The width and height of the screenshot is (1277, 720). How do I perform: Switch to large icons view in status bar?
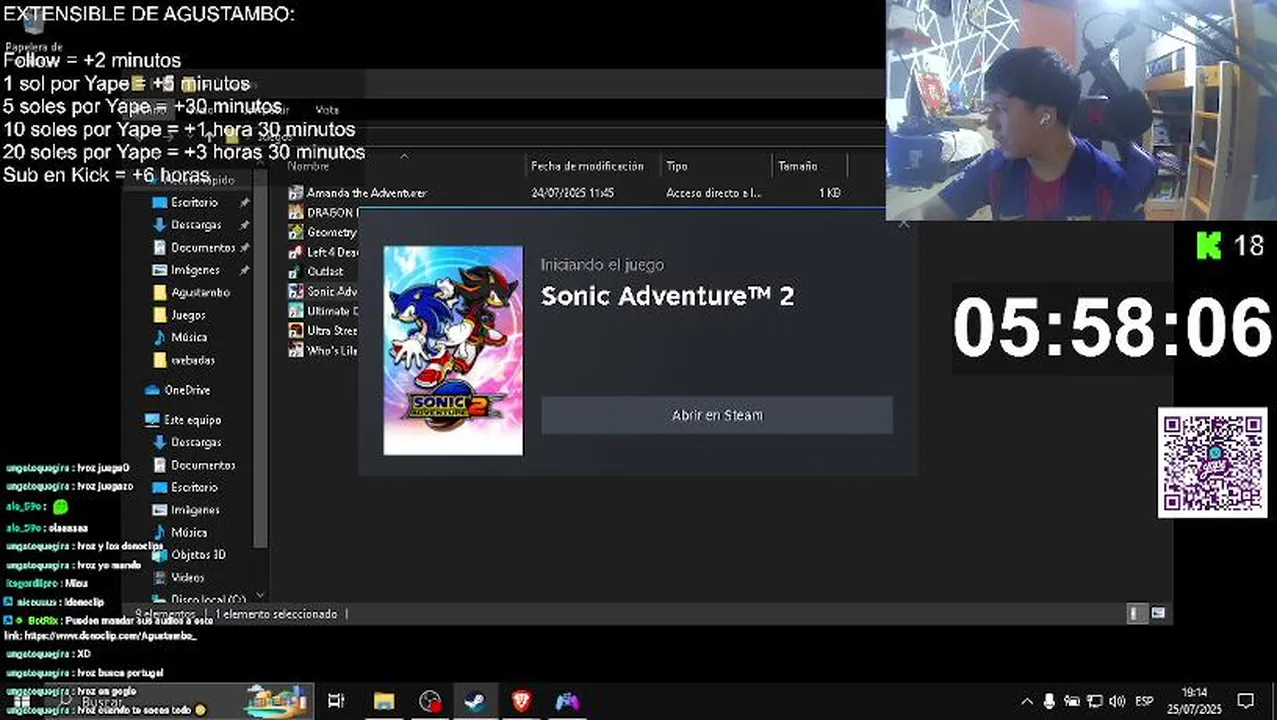[1158, 613]
